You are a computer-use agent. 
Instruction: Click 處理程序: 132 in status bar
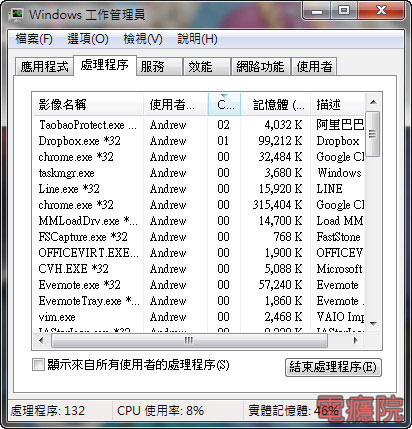pyautogui.click(x=48, y=410)
